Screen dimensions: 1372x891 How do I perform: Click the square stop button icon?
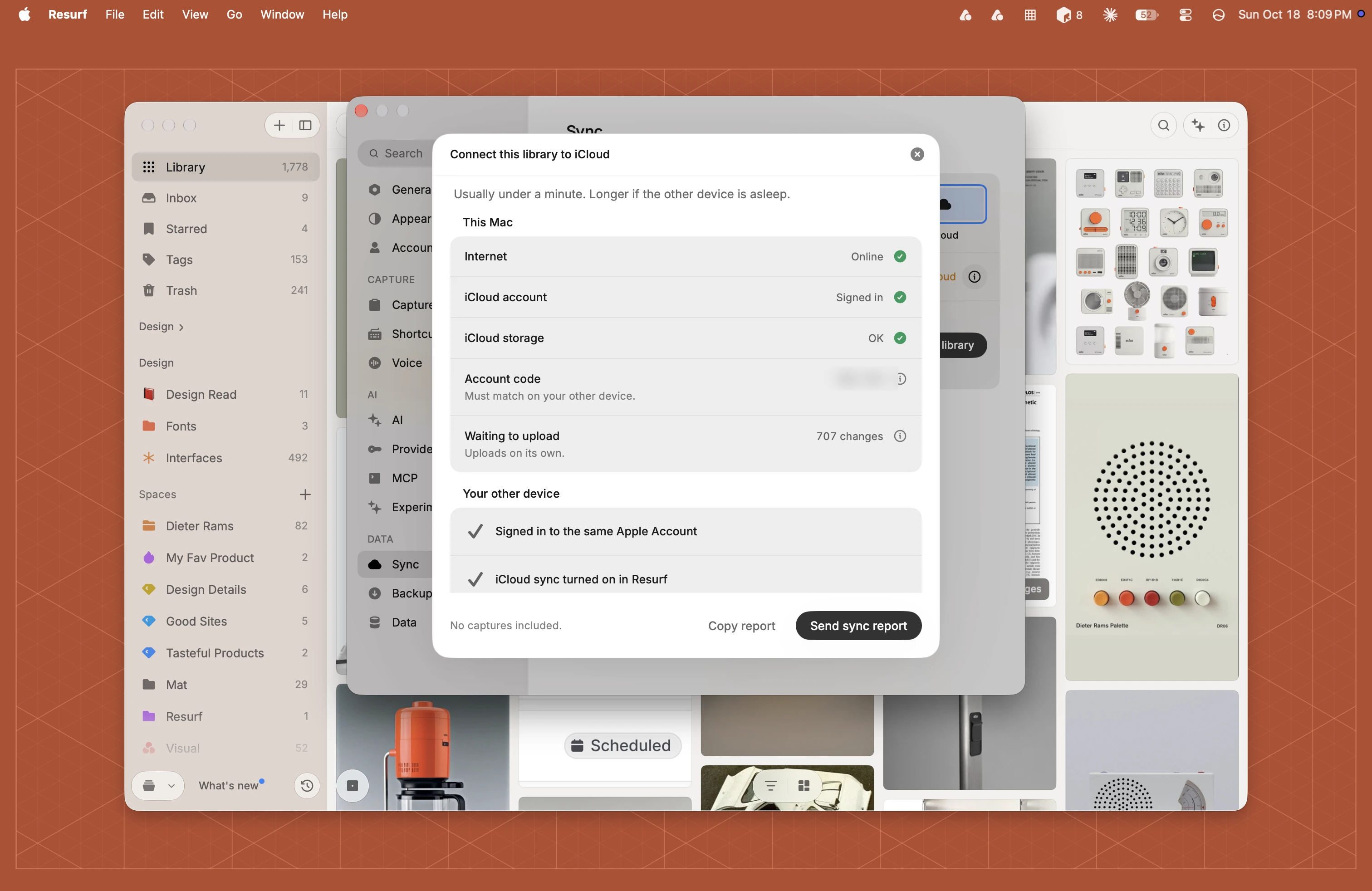[x=353, y=786]
